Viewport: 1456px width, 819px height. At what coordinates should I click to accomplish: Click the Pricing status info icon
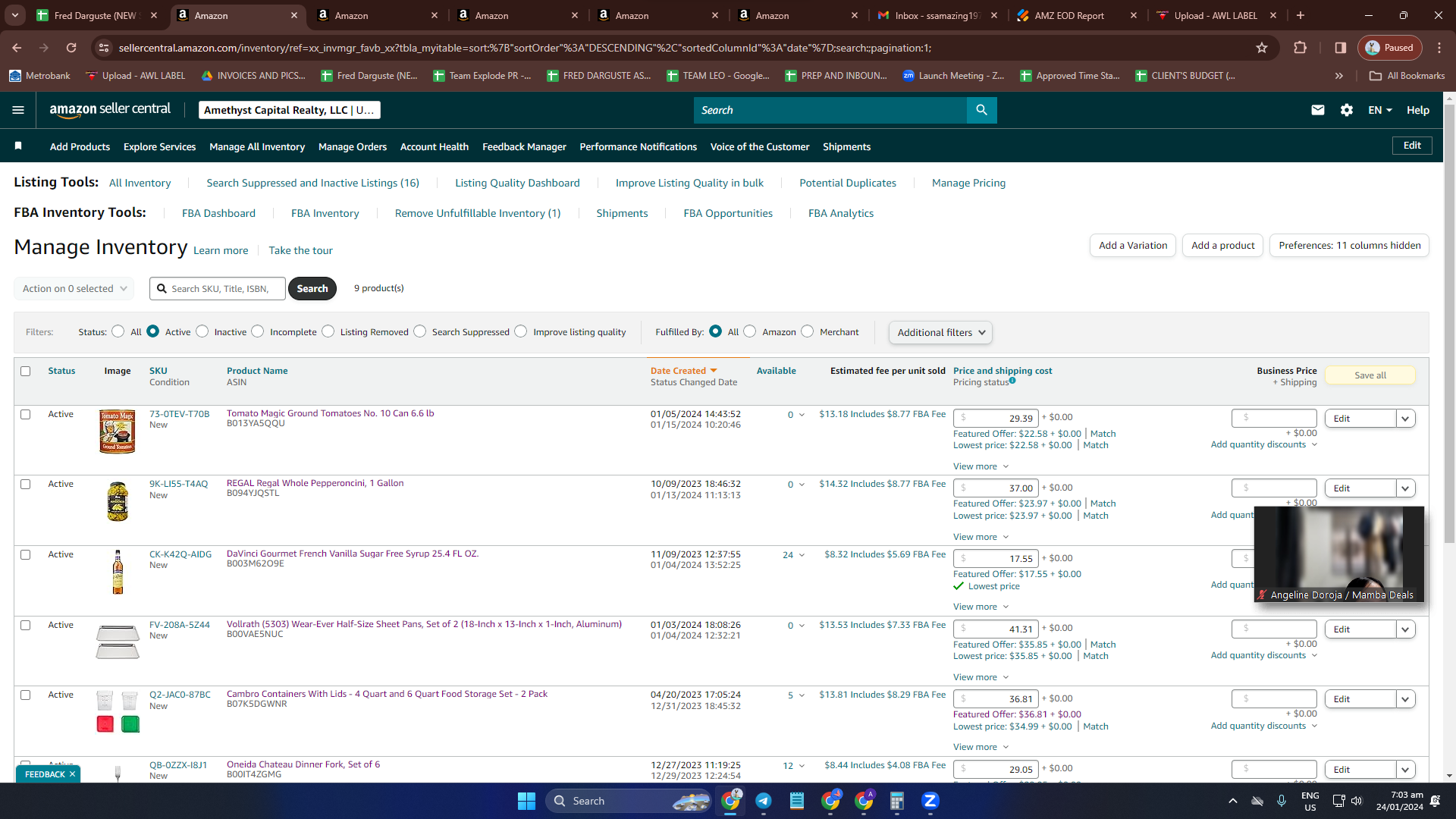(1012, 381)
